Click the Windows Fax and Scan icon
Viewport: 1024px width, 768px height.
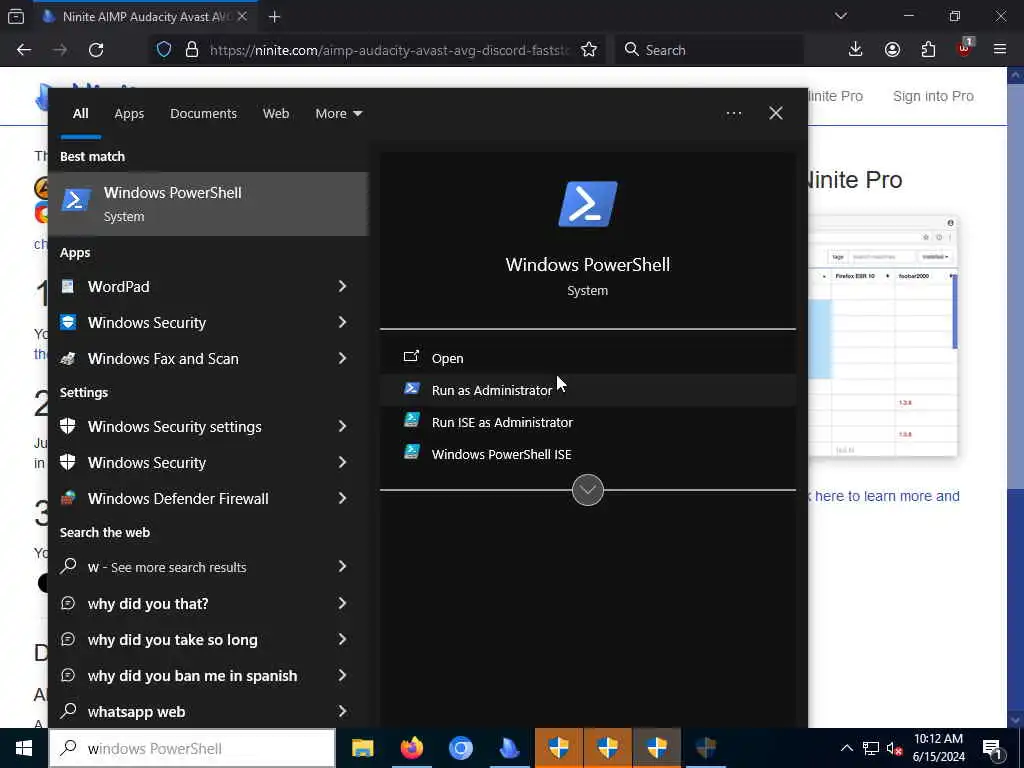coord(68,358)
